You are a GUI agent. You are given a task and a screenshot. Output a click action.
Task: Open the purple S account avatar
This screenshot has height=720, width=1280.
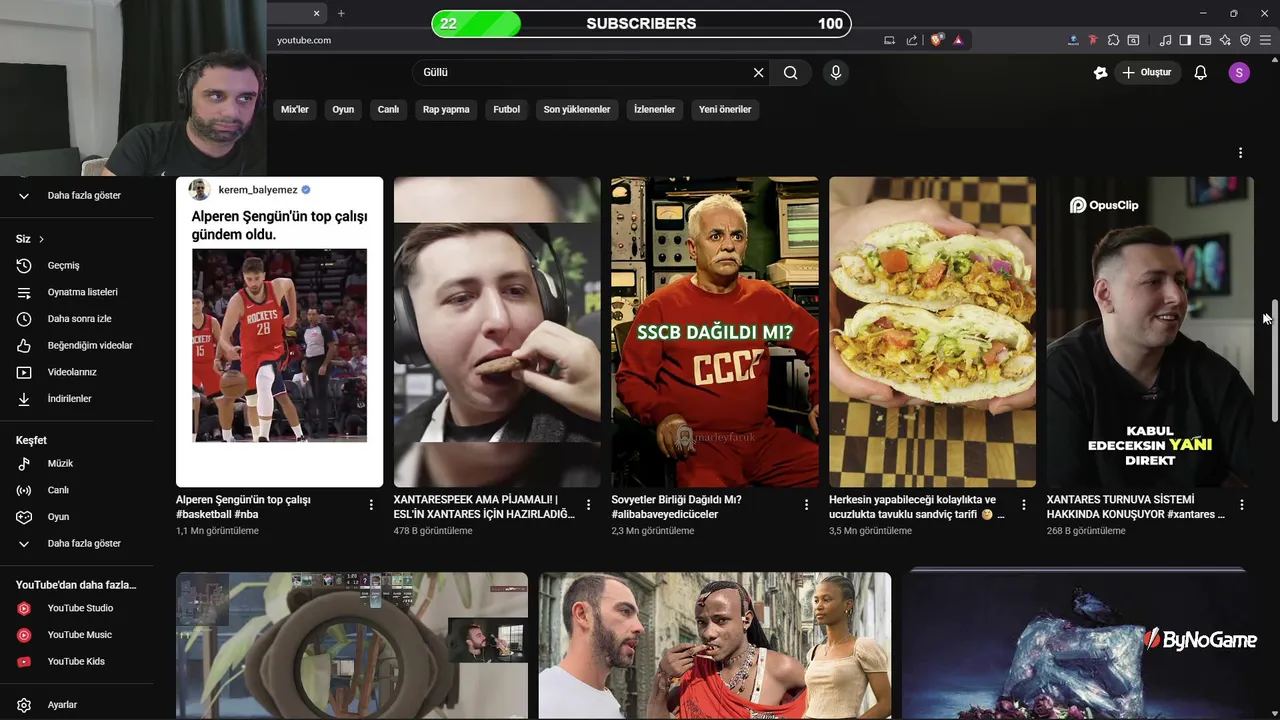pos(1239,72)
